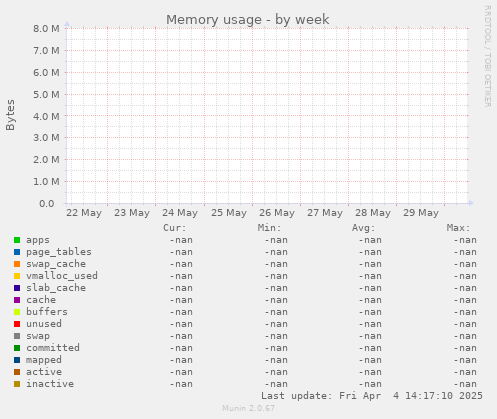Select the 'buffers' legend label
Screen dimensions: 497x419
coord(47,312)
